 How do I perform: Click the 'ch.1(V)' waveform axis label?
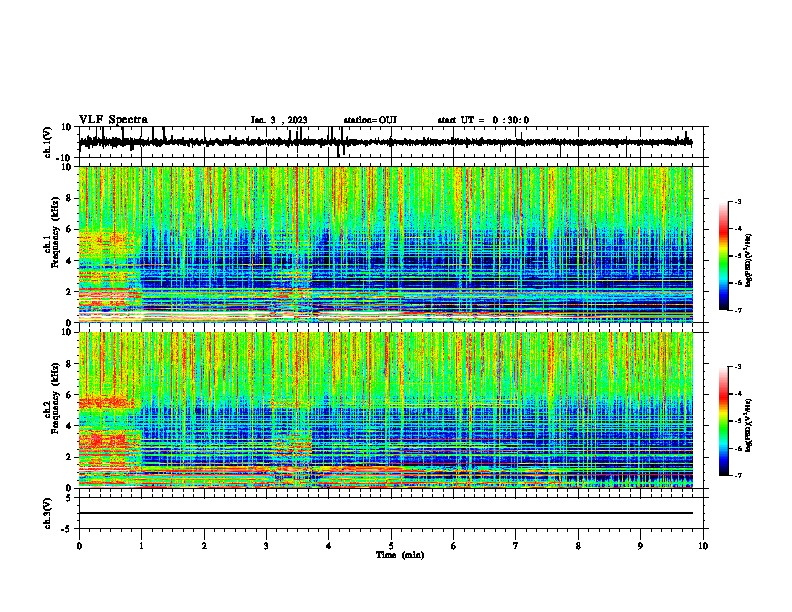pyautogui.click(x=47, y=142)
